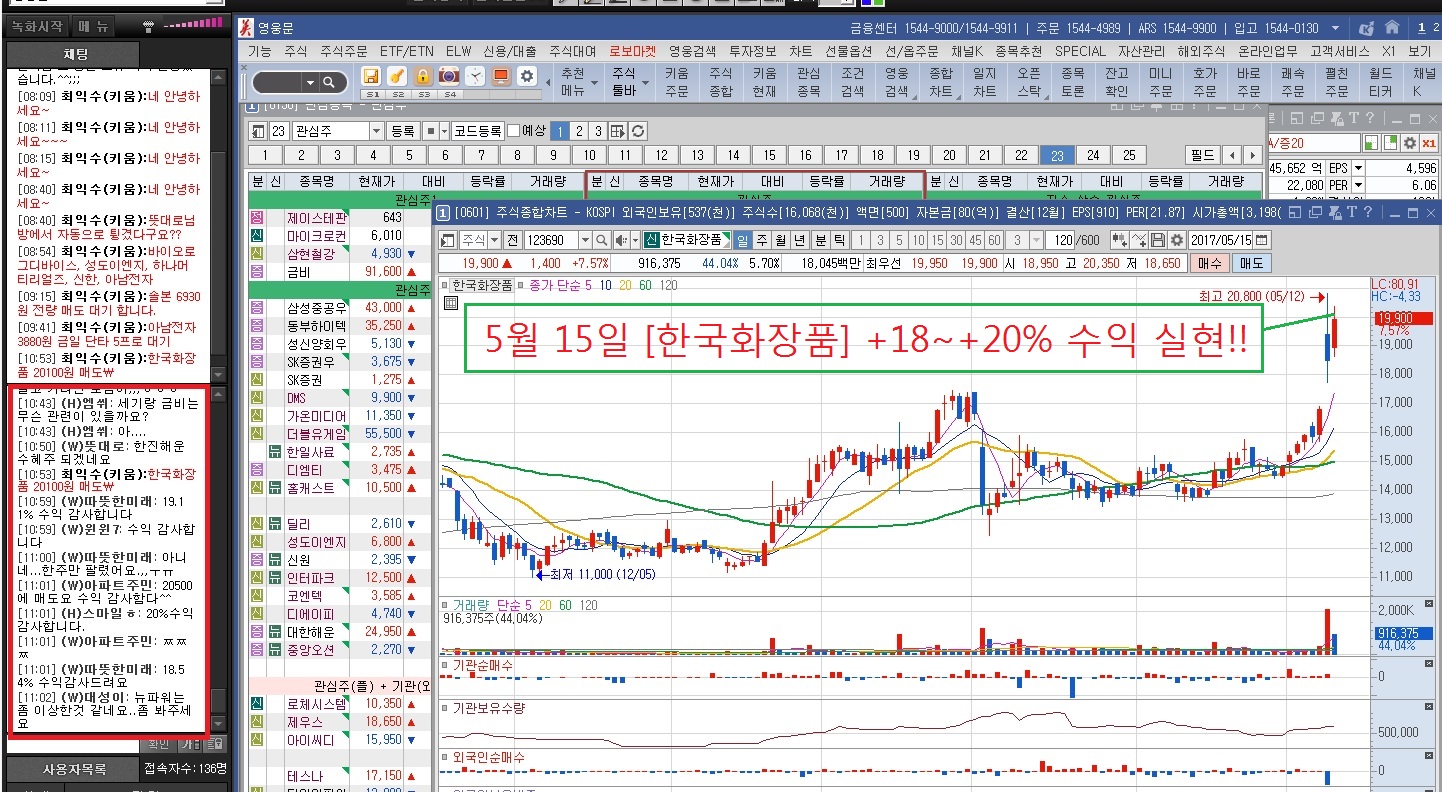
Task: Select the 틱 tick period toggle
Action: pos(840,240)
